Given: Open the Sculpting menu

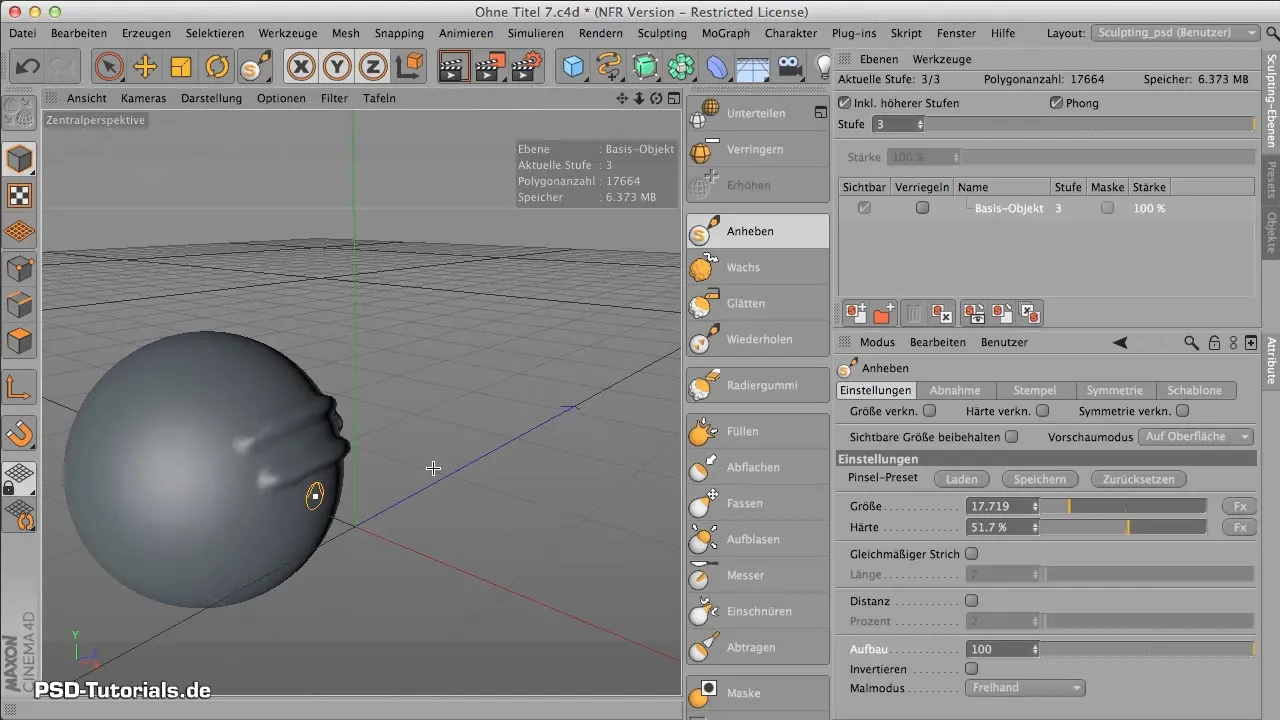Looking at the screenshot, I should click(x=662, y=33).
